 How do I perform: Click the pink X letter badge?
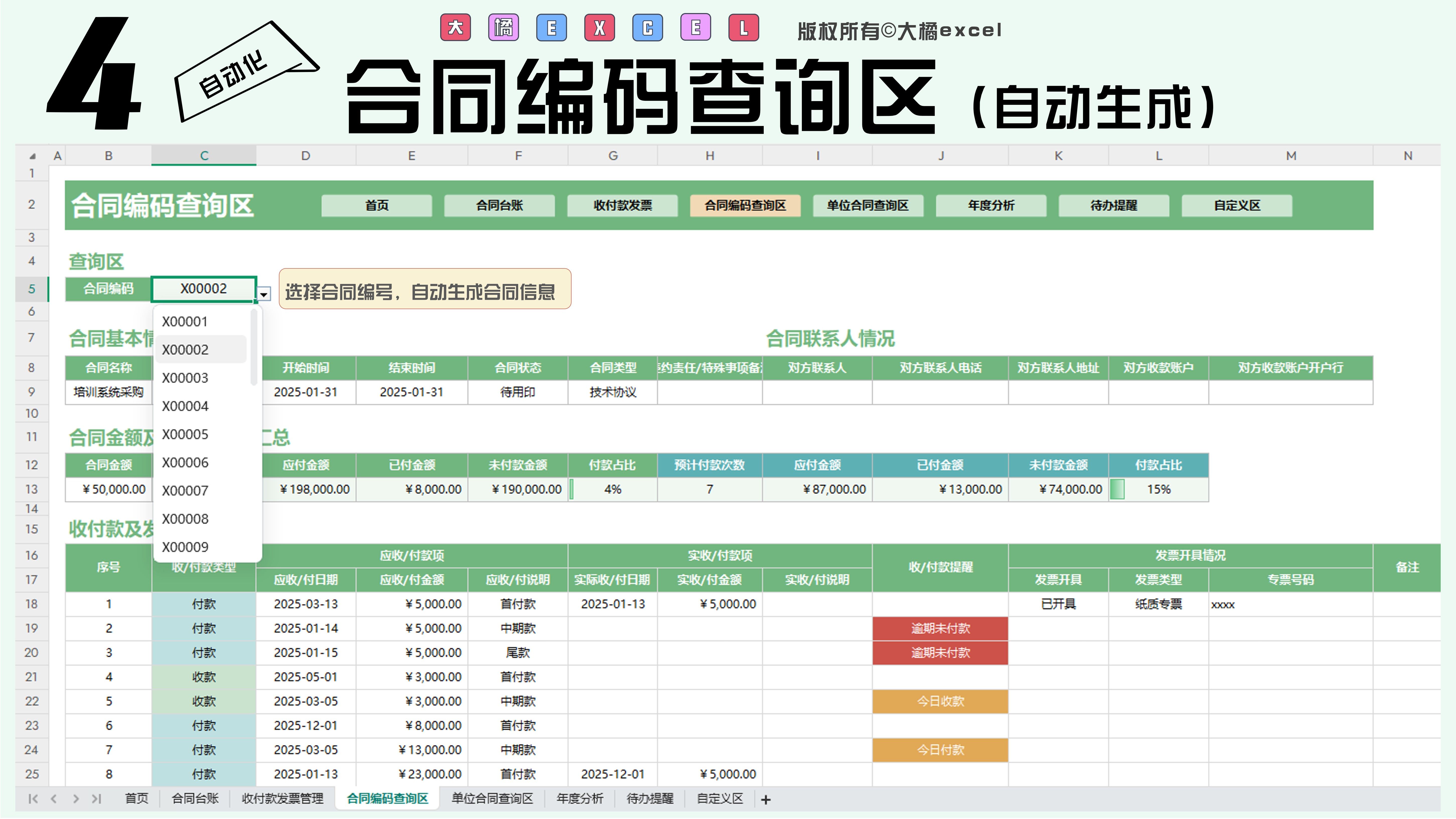point(600,28)
